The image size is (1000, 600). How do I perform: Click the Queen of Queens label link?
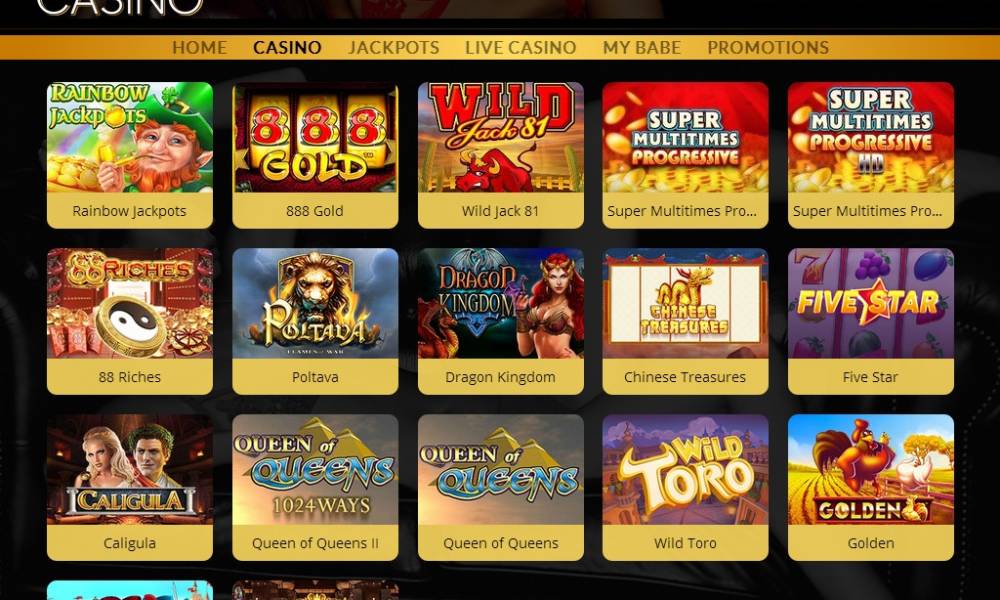pyautogui.click(x=501, y=543)
